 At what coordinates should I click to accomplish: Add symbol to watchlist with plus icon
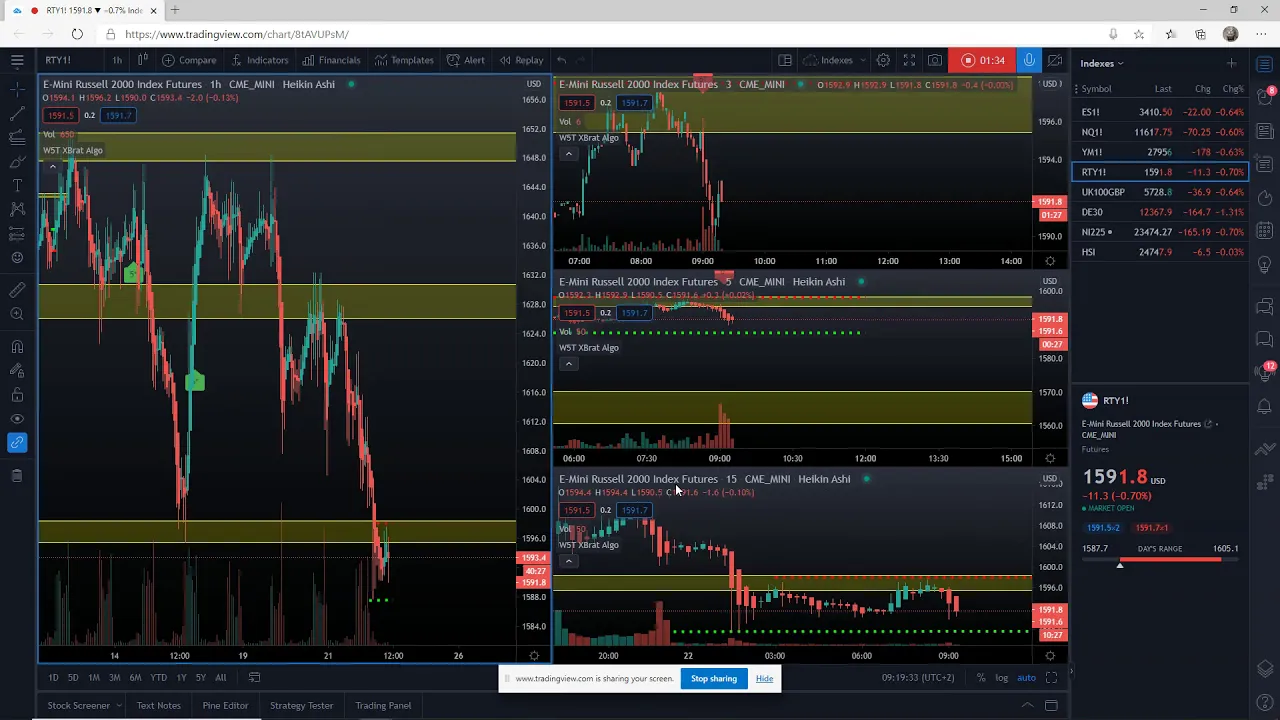tap(1231, 63)
